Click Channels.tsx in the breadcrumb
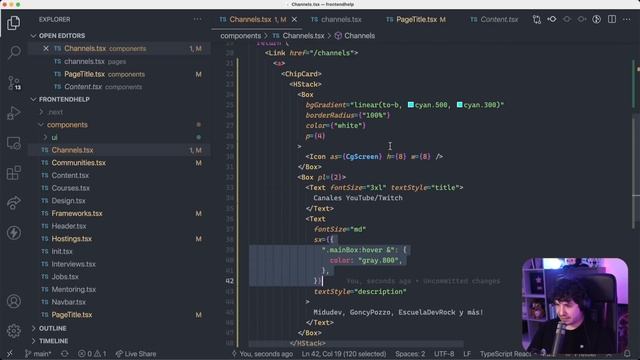The height and width of the screenshot is (360, 640). (303, 36)
